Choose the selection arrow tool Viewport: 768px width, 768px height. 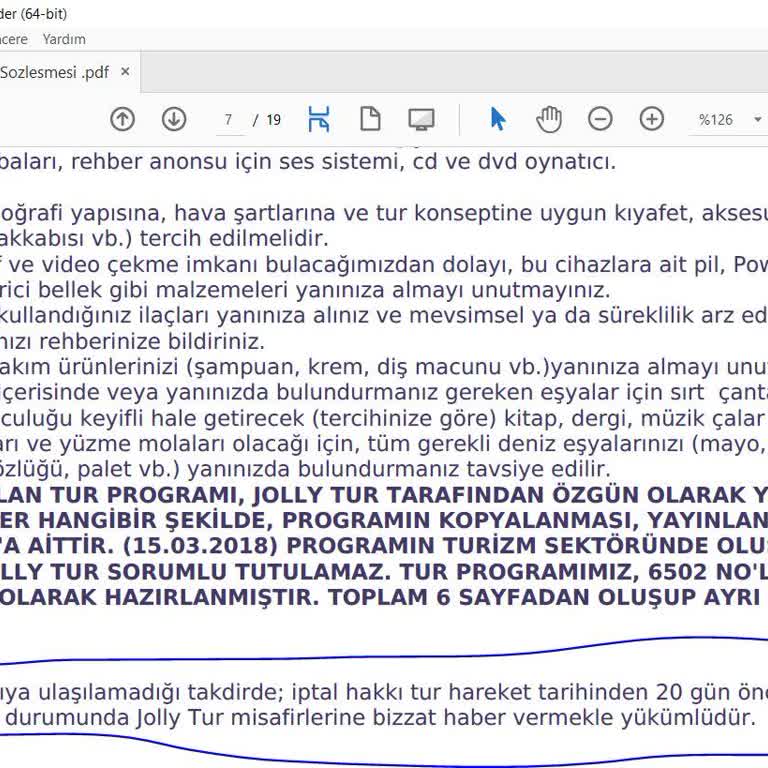(x=498, y=119)
